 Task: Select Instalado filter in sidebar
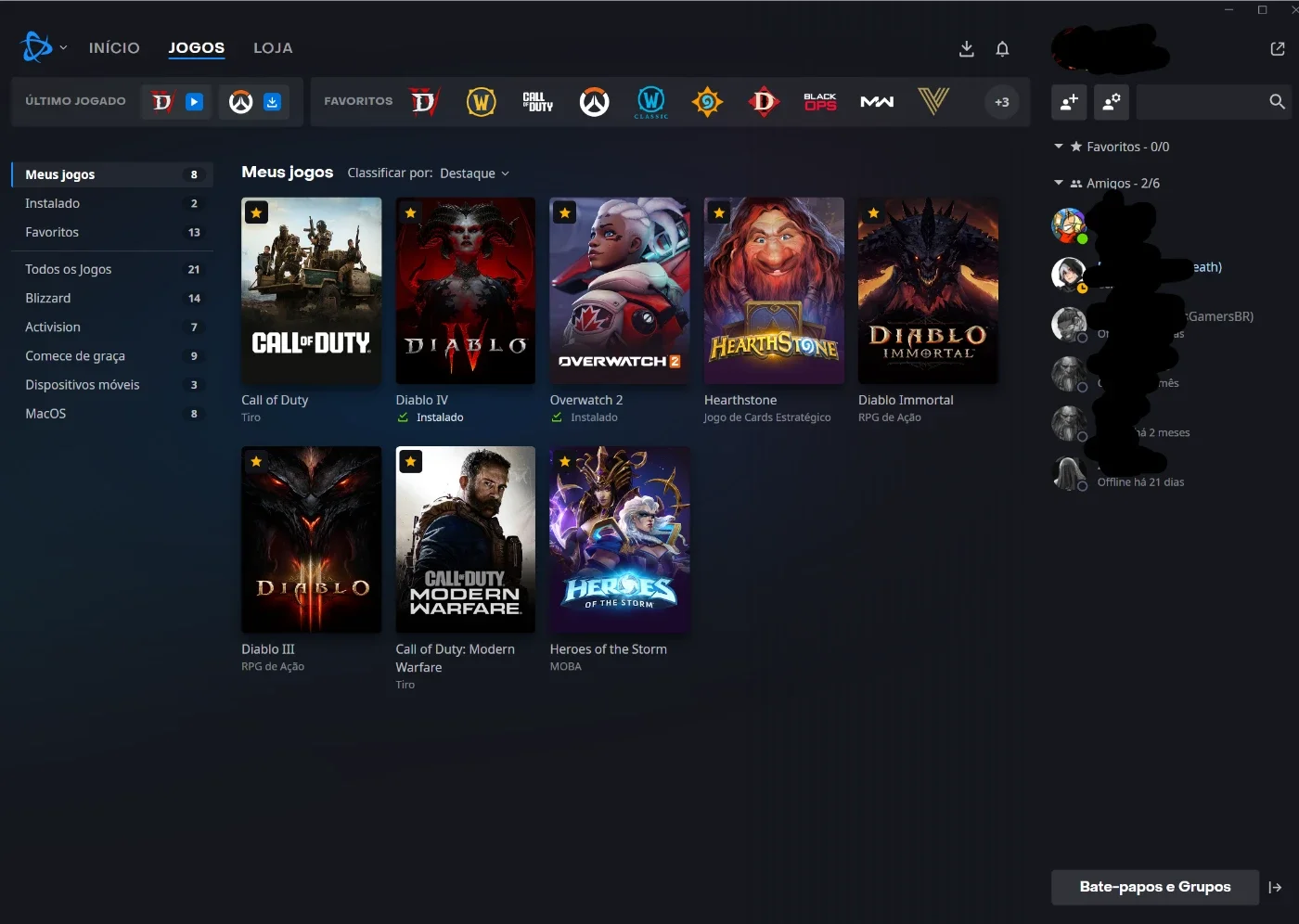(112, 203)
